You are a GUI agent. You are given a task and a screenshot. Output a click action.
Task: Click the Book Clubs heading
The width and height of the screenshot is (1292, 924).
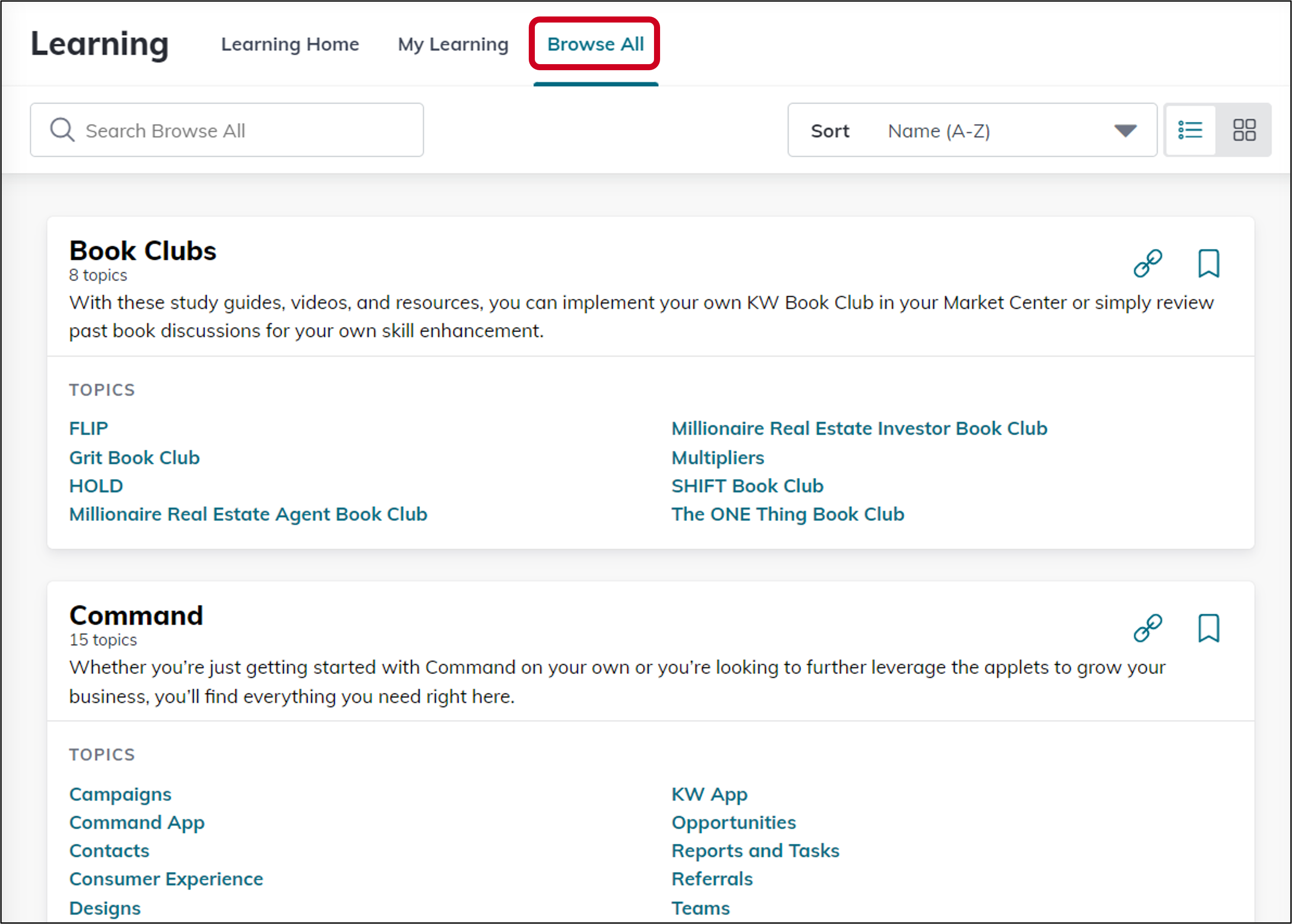(x=143, y=251)
